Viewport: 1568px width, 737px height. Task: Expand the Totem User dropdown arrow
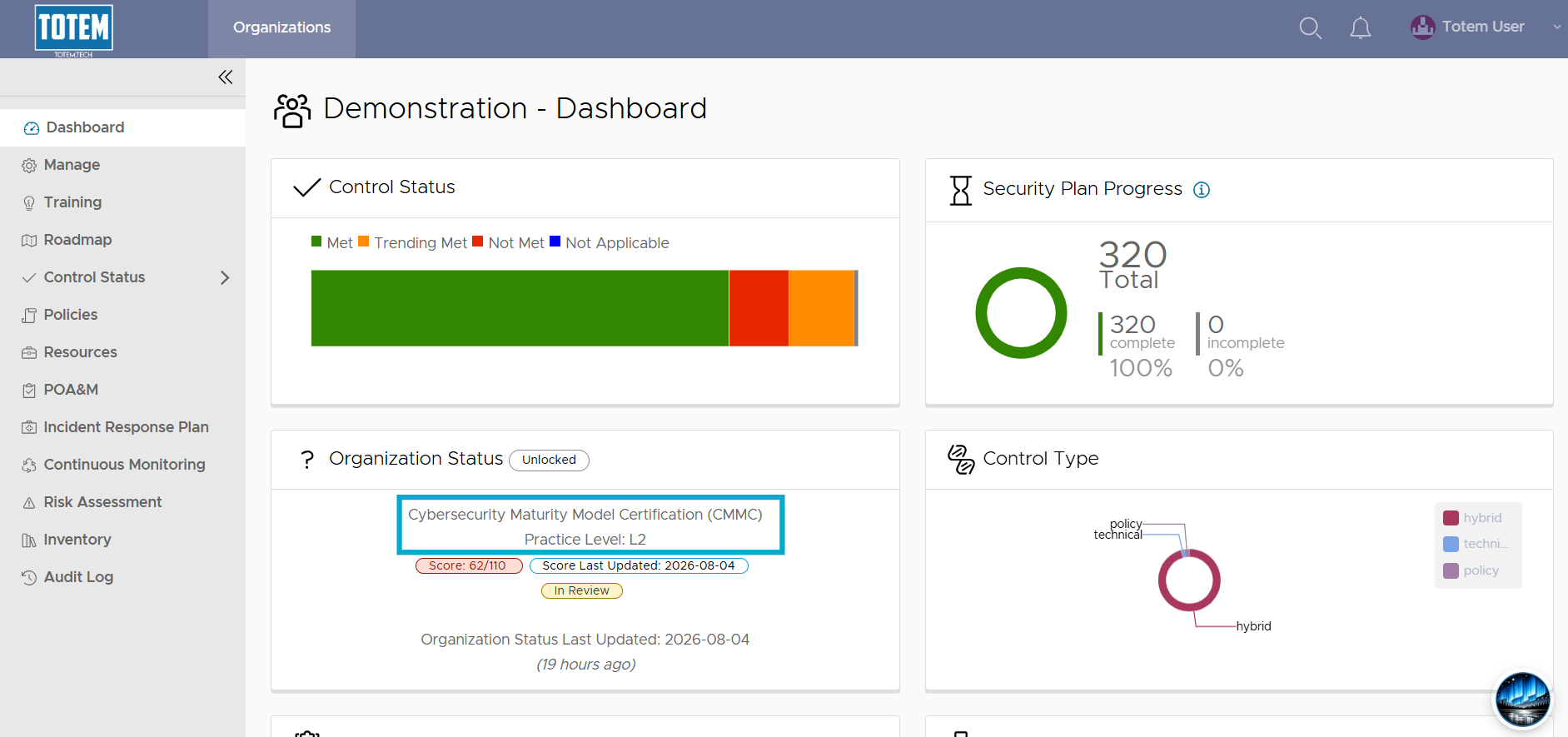(x=1556, y=27)
